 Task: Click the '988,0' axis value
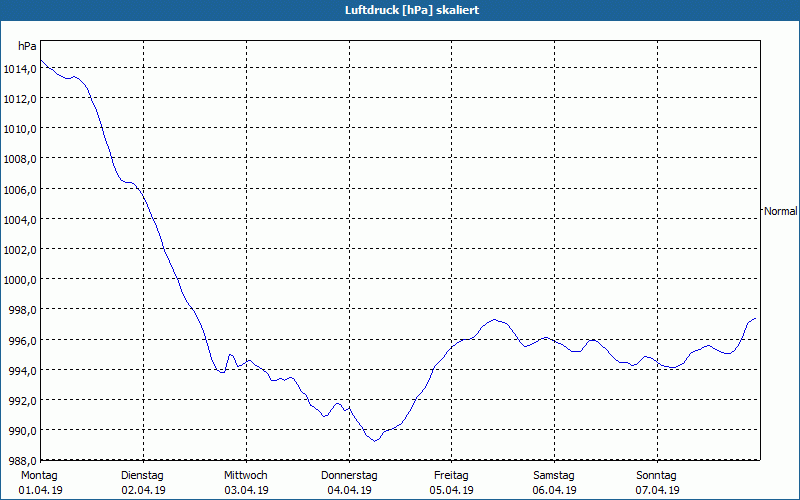tap(23, 461)
